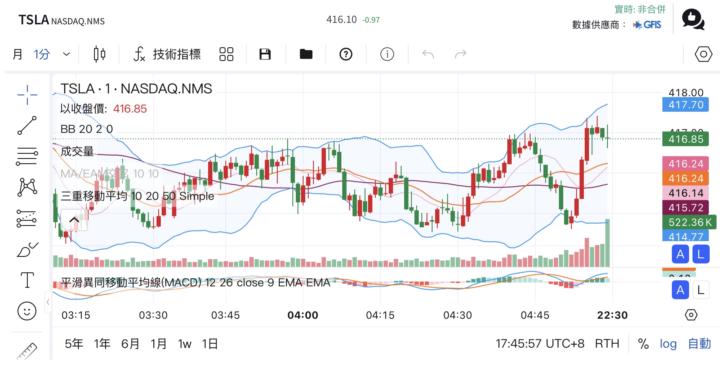Click the 417.70 blue price label
The image size is (720, 378).
pos(686,105)
